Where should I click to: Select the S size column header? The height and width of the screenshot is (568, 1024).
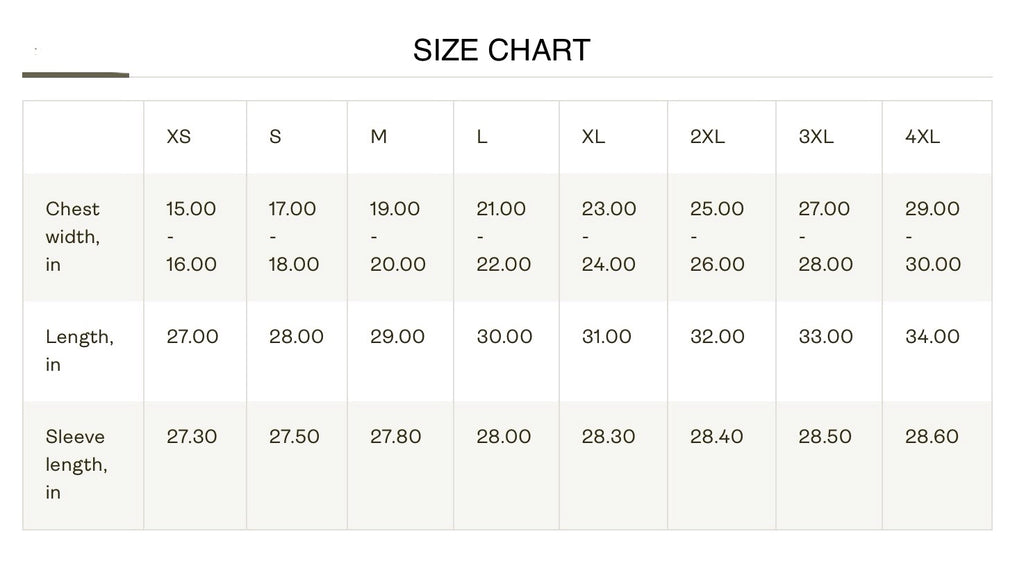coord(275,137)
